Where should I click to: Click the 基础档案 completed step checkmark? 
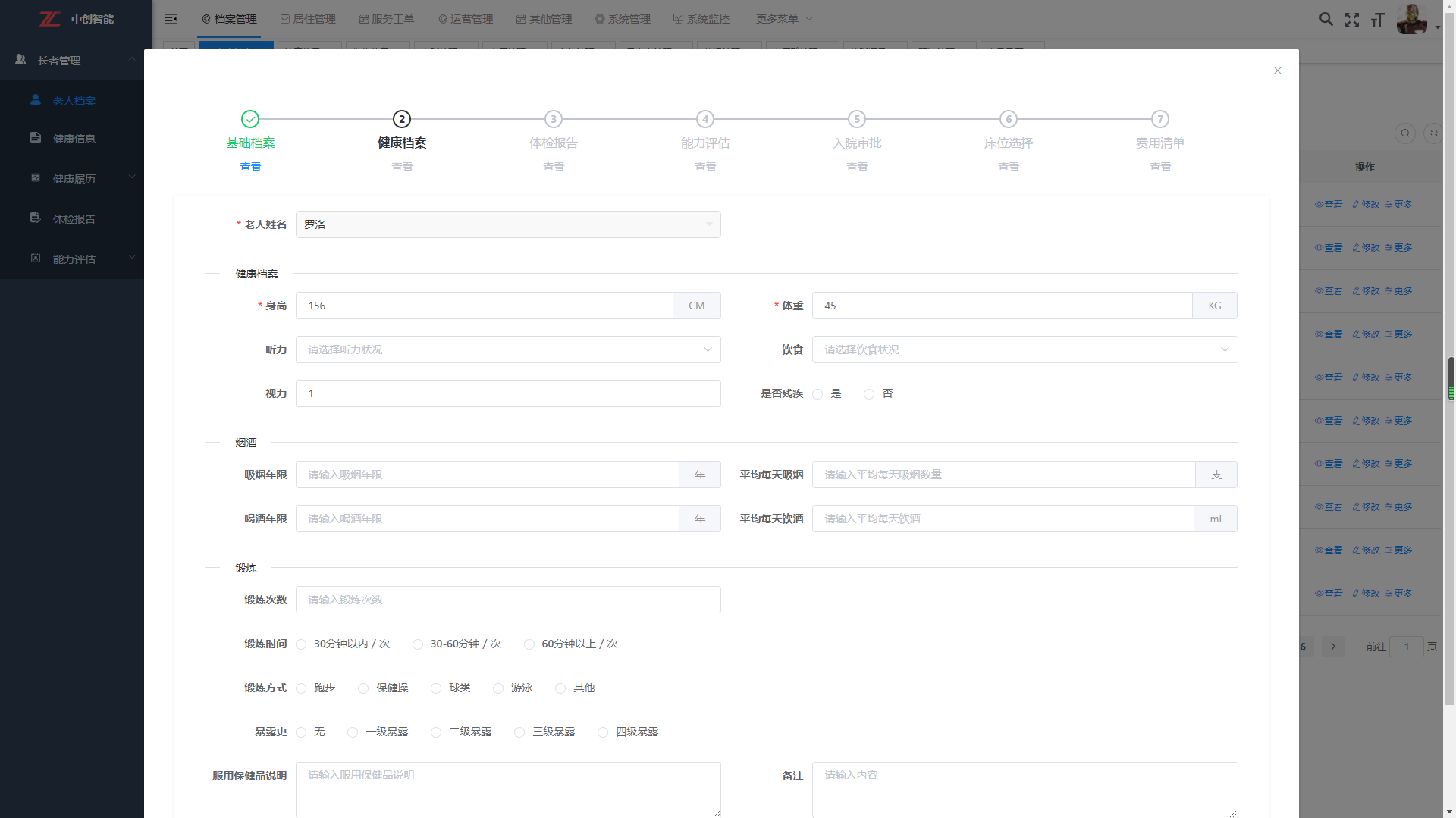(250, 119)
